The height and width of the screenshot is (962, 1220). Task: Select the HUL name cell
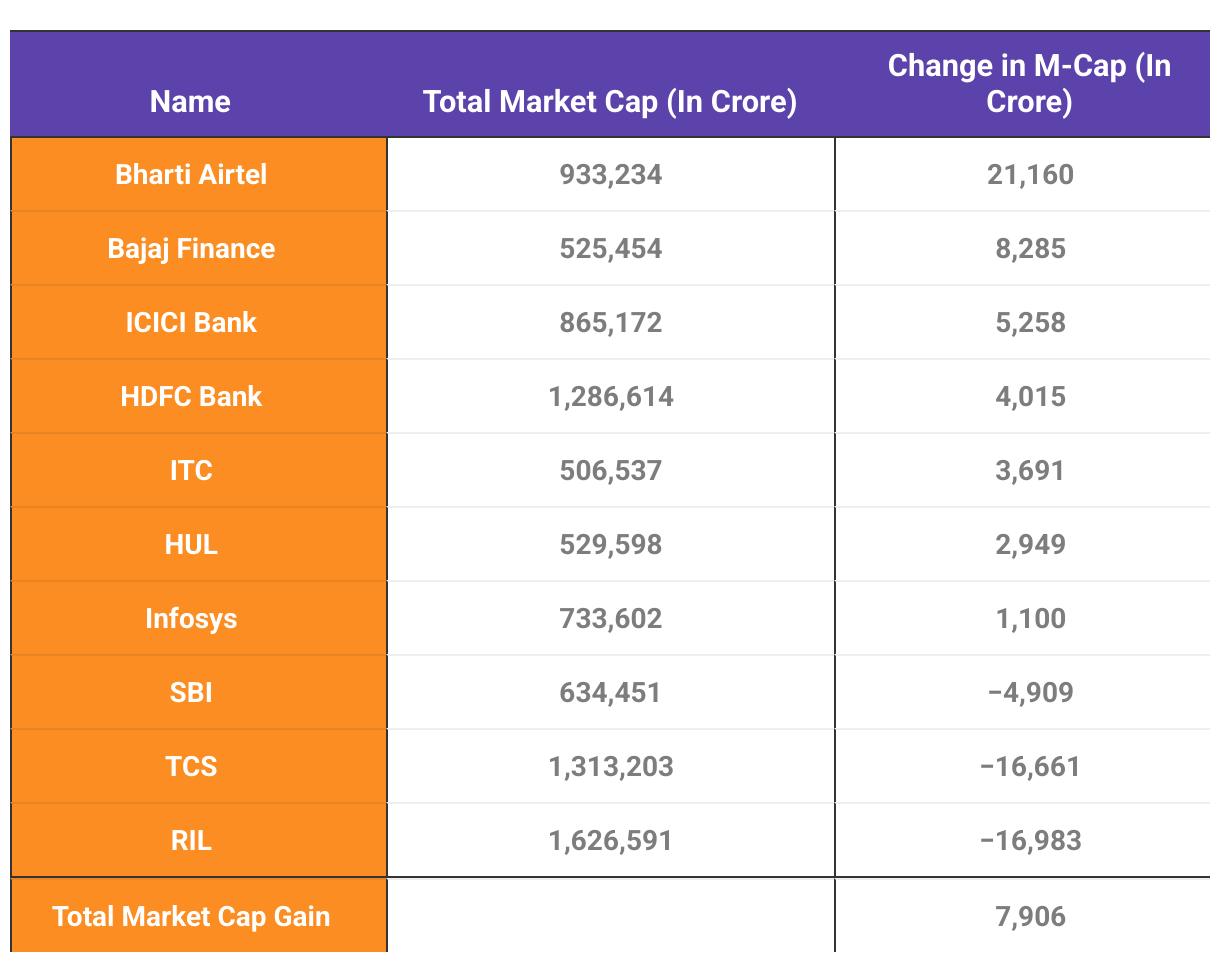click(x=191, y=544)
